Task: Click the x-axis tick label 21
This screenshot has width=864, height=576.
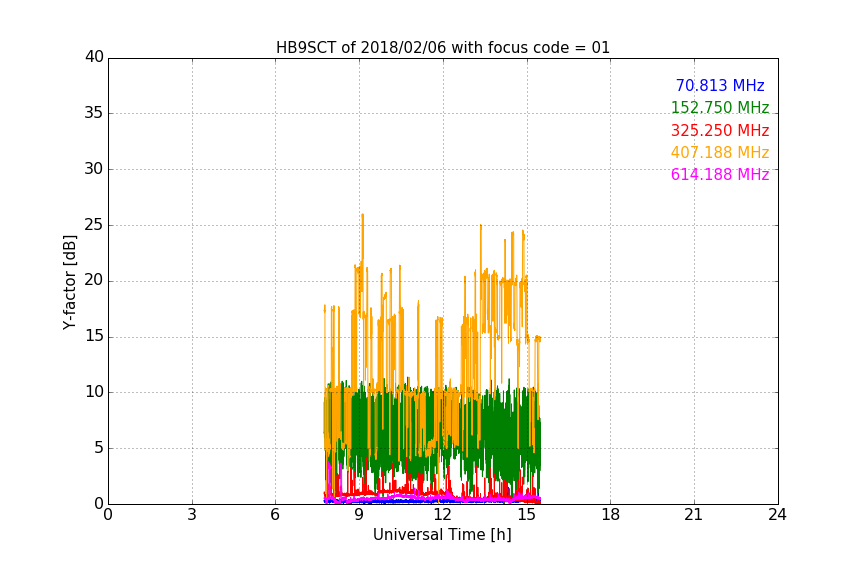Action: pyautogui.click(x=694, y=515)
